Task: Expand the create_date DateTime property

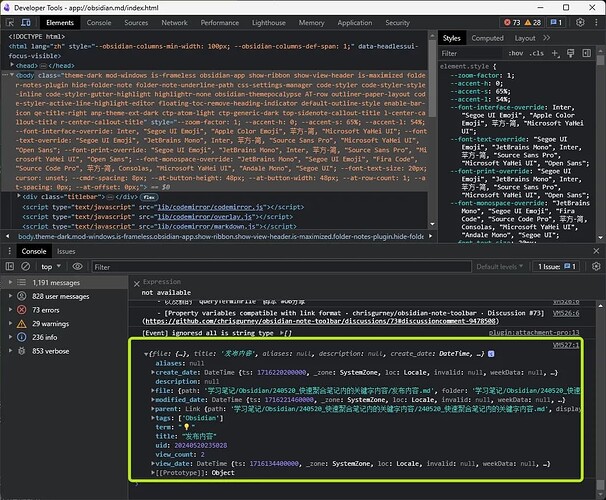Action: (153, 372)
